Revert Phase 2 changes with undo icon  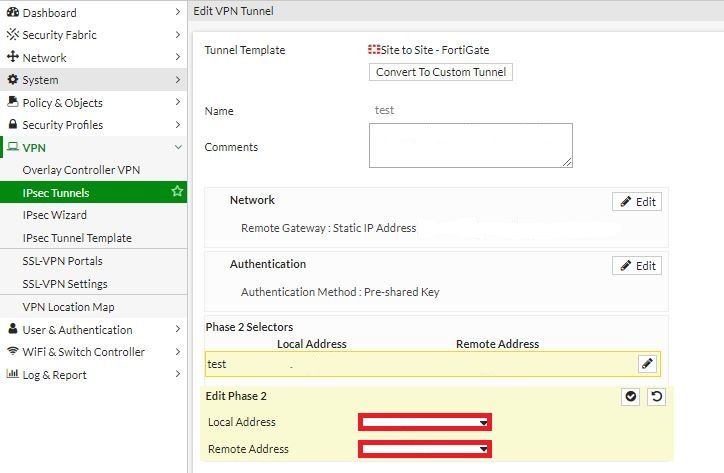click(x=657, y=396)
